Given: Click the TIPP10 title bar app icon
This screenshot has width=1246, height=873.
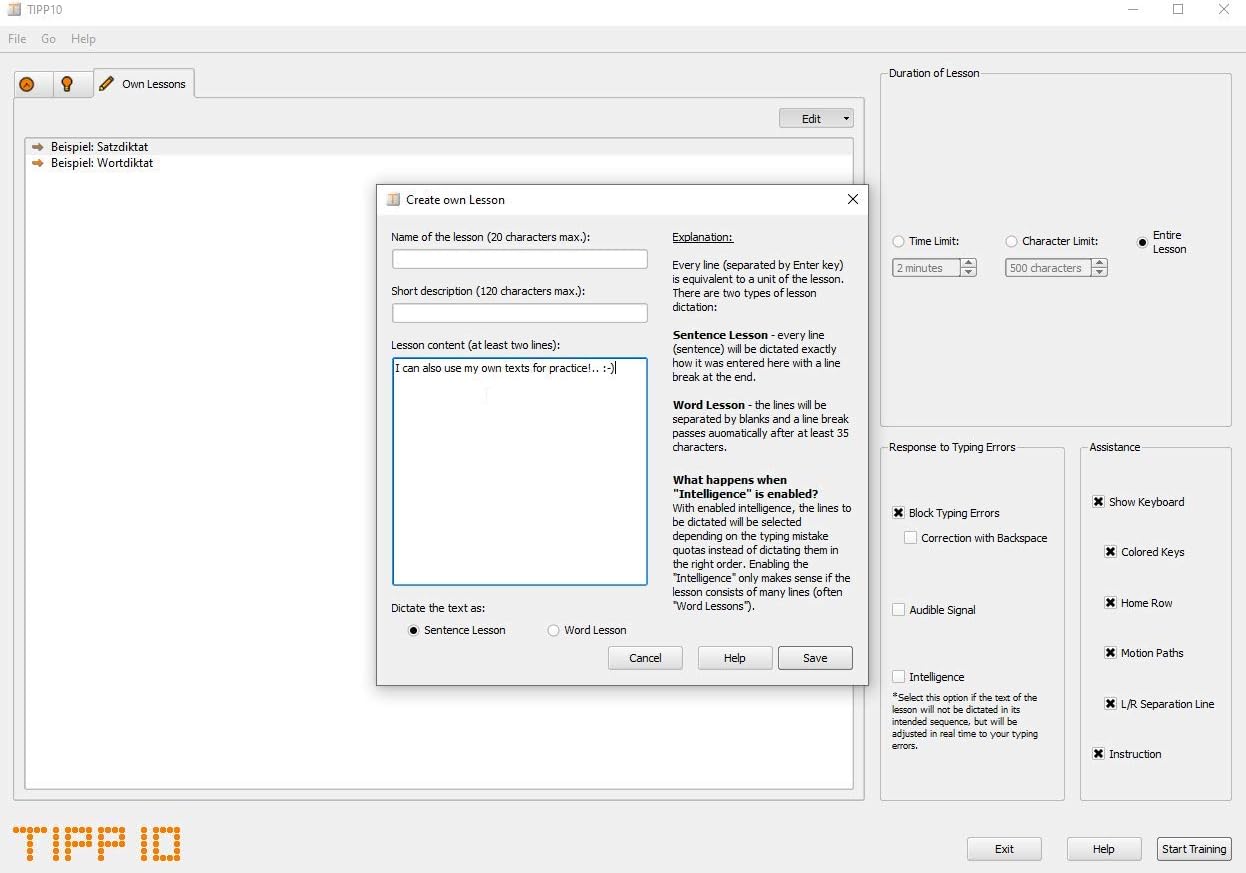Looking at the screenshot, I should 13,10.
